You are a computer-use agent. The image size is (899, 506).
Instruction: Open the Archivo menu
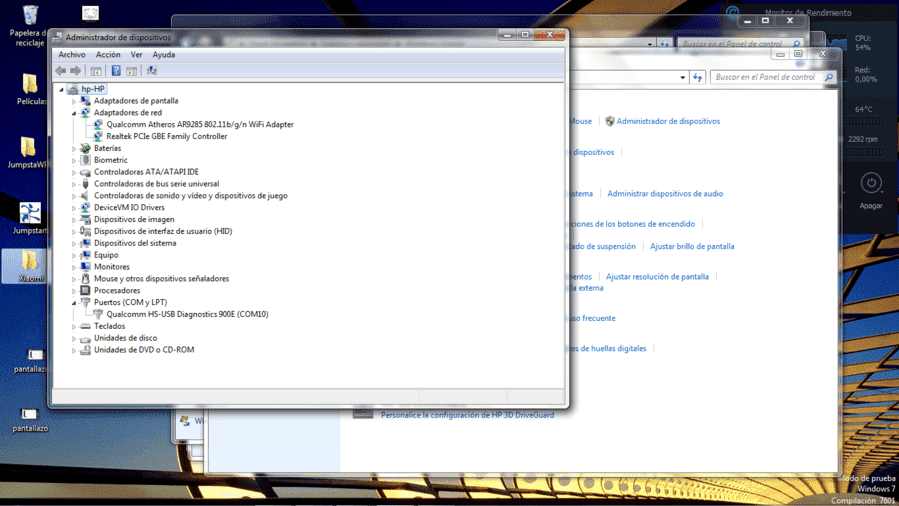[72, 55]
